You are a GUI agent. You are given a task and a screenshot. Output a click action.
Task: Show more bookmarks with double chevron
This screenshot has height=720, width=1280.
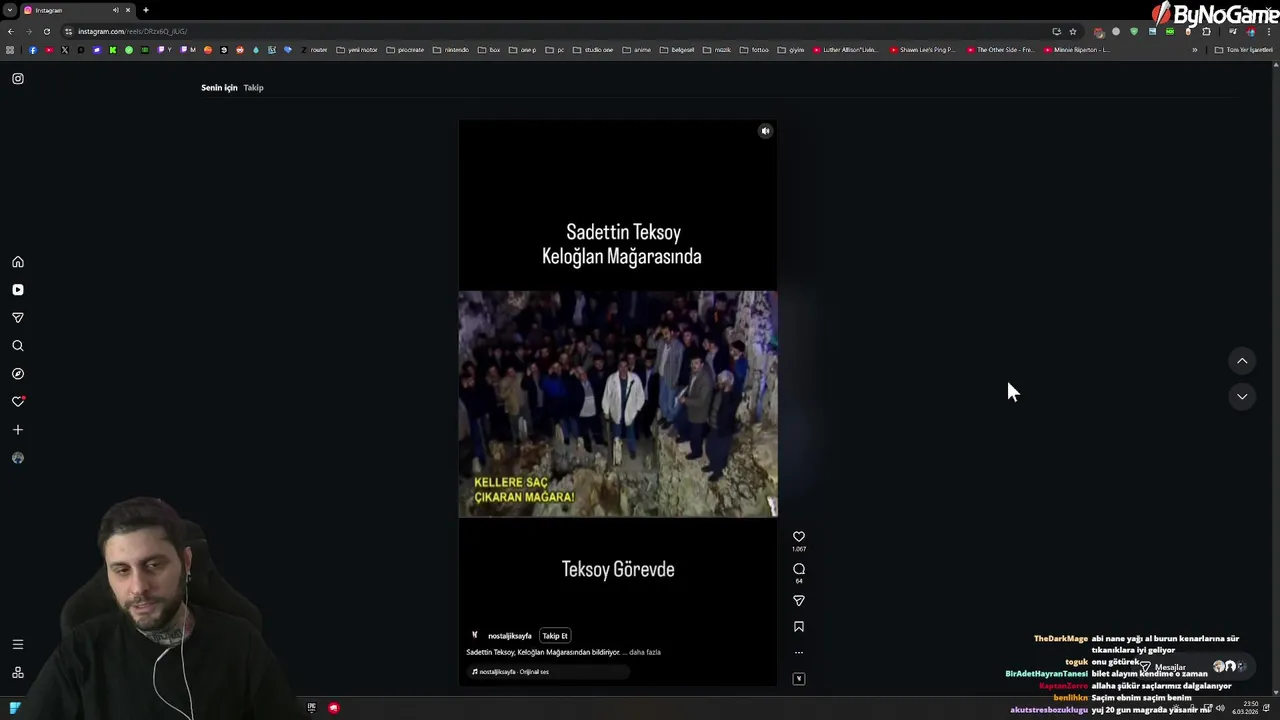[x=1194, y=50]
